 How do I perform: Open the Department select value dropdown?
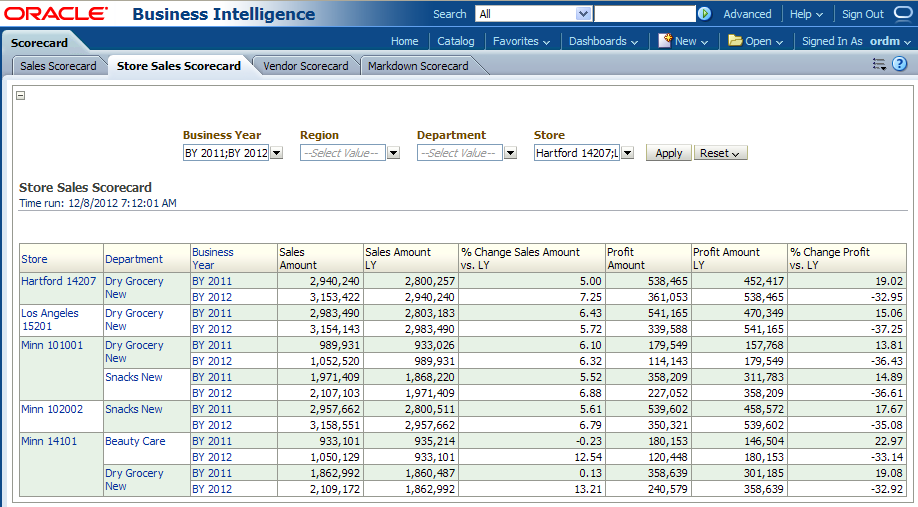(511, 153)
